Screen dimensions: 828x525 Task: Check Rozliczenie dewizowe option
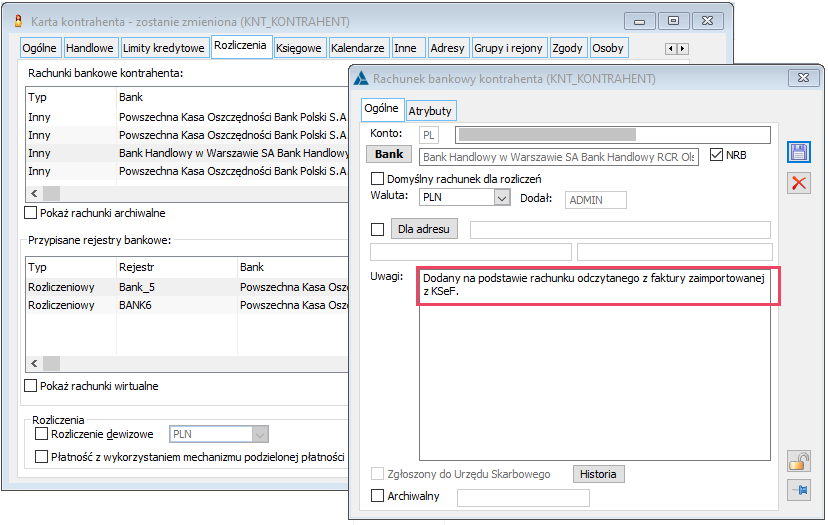[41, 434]
